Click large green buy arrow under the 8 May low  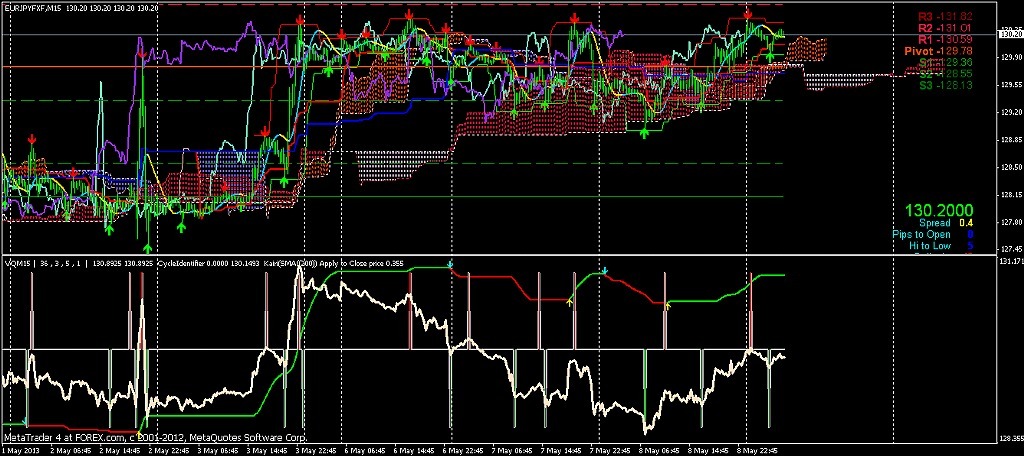(645, 133)
